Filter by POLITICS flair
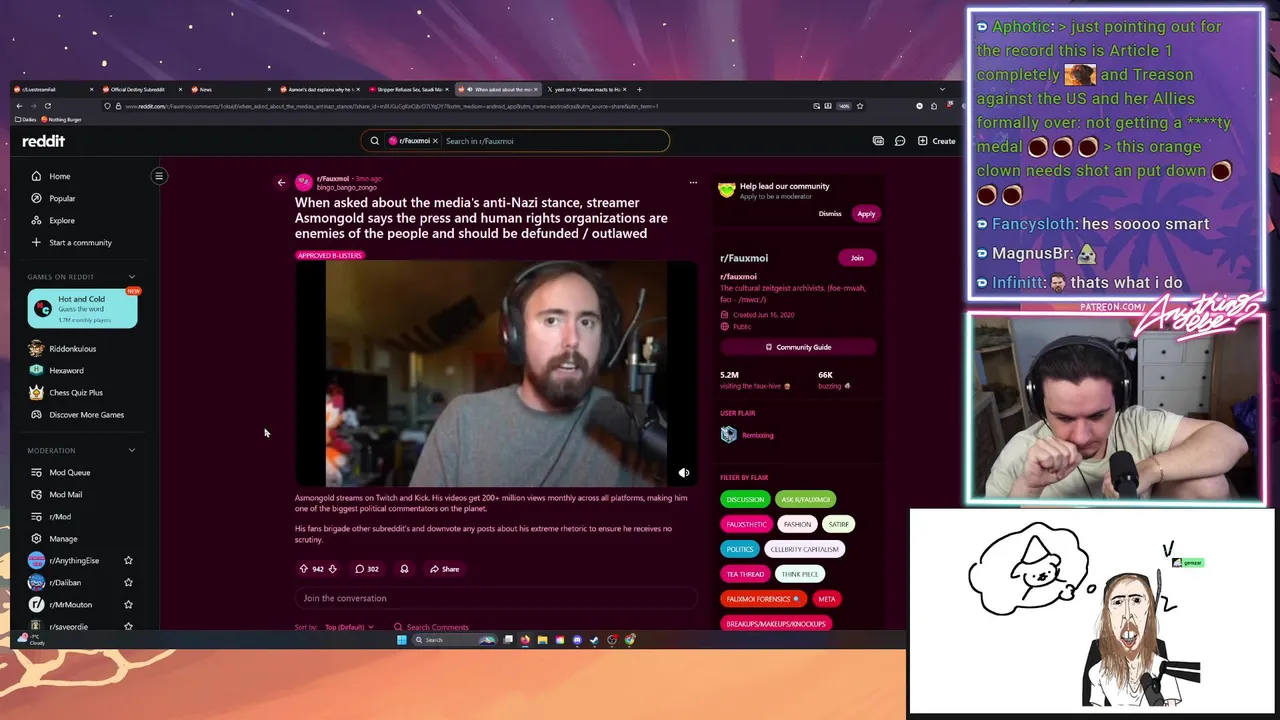 coord(740,549)
